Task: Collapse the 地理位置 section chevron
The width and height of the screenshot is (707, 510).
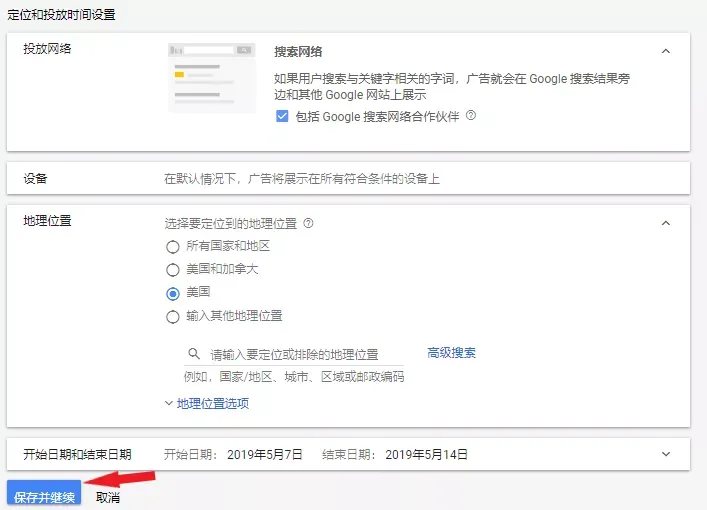Action: [x=666, y=223]
